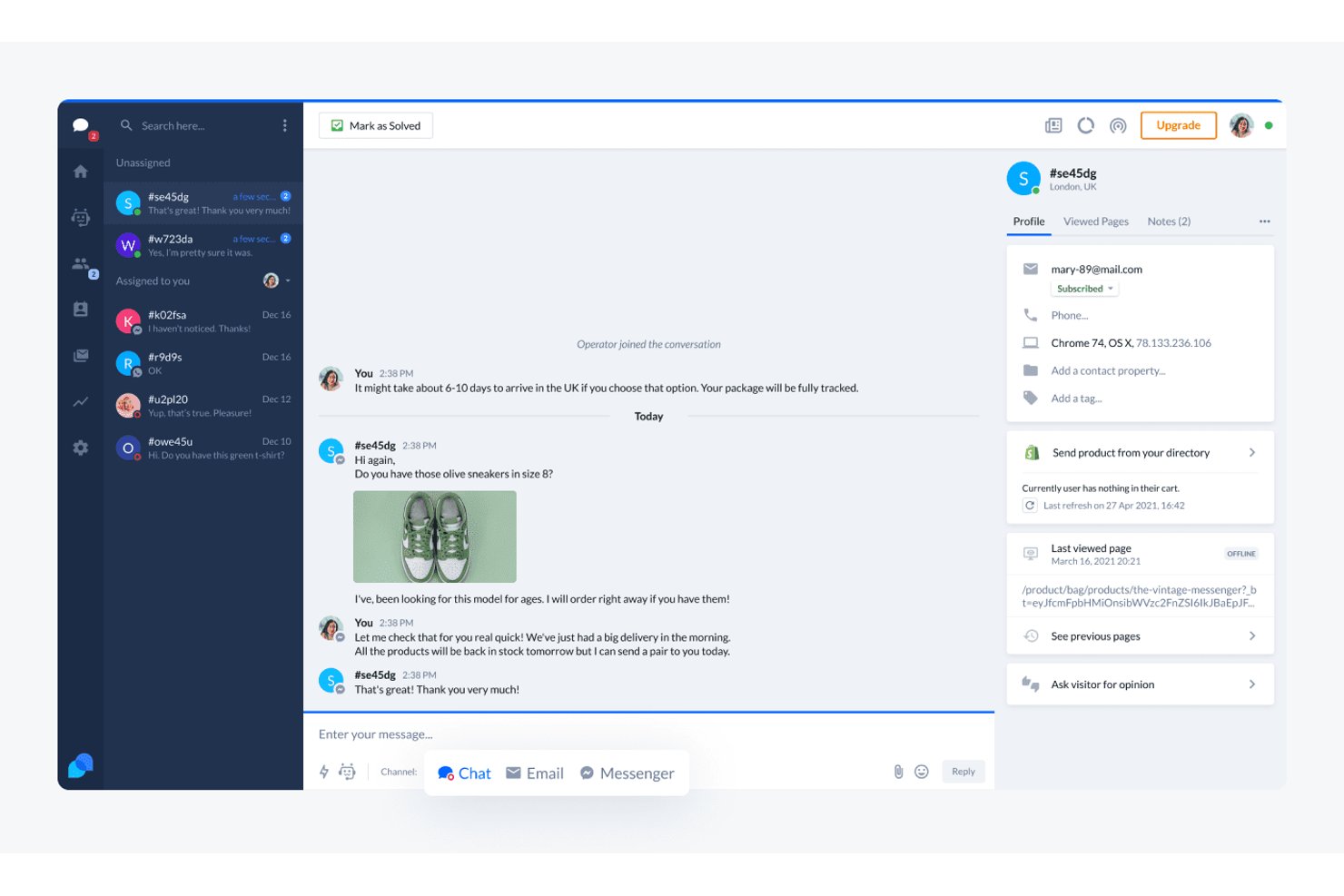Open the contacts icon in sidebar
This screenshot has height=896, width=1344.
[x=81, y=310]
